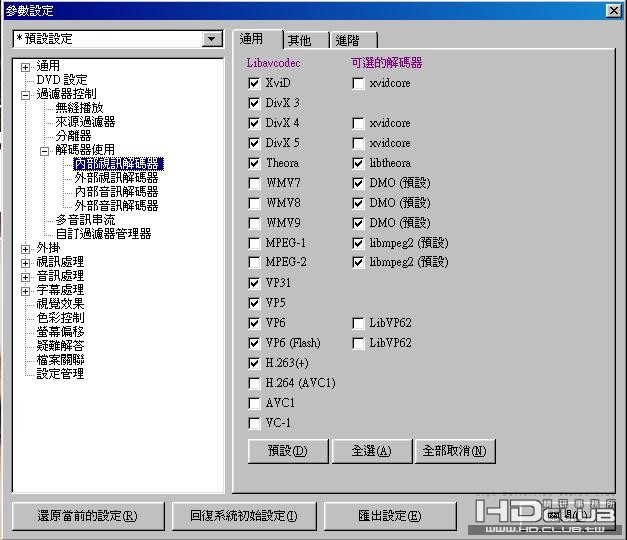Select 外部視訊解碼器 tree item
The width and height of the screenshot is (627, 540).
pos(116,178)
